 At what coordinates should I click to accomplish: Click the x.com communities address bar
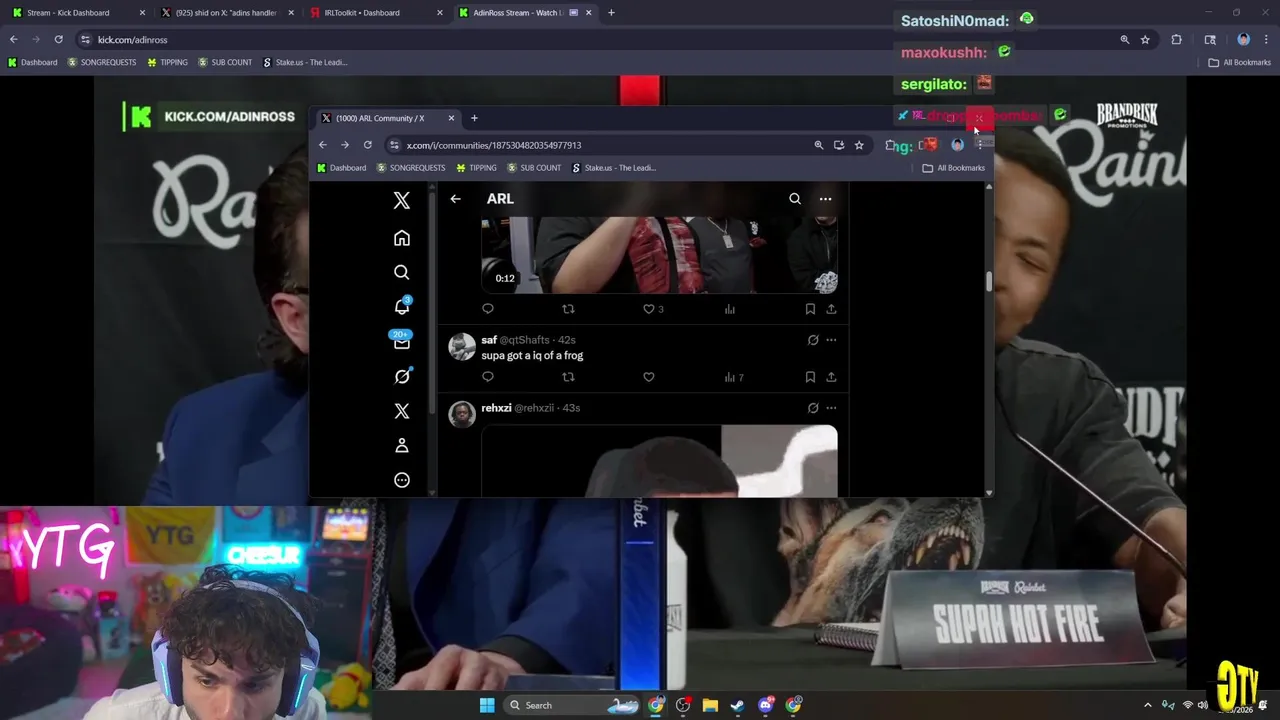click(x=600, y=145)
